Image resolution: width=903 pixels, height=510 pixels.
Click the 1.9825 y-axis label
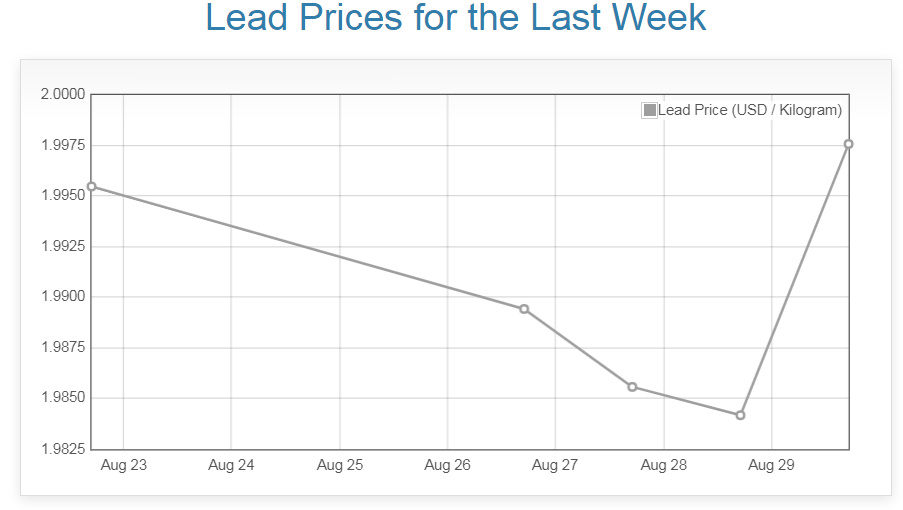[x=62, y=449]
